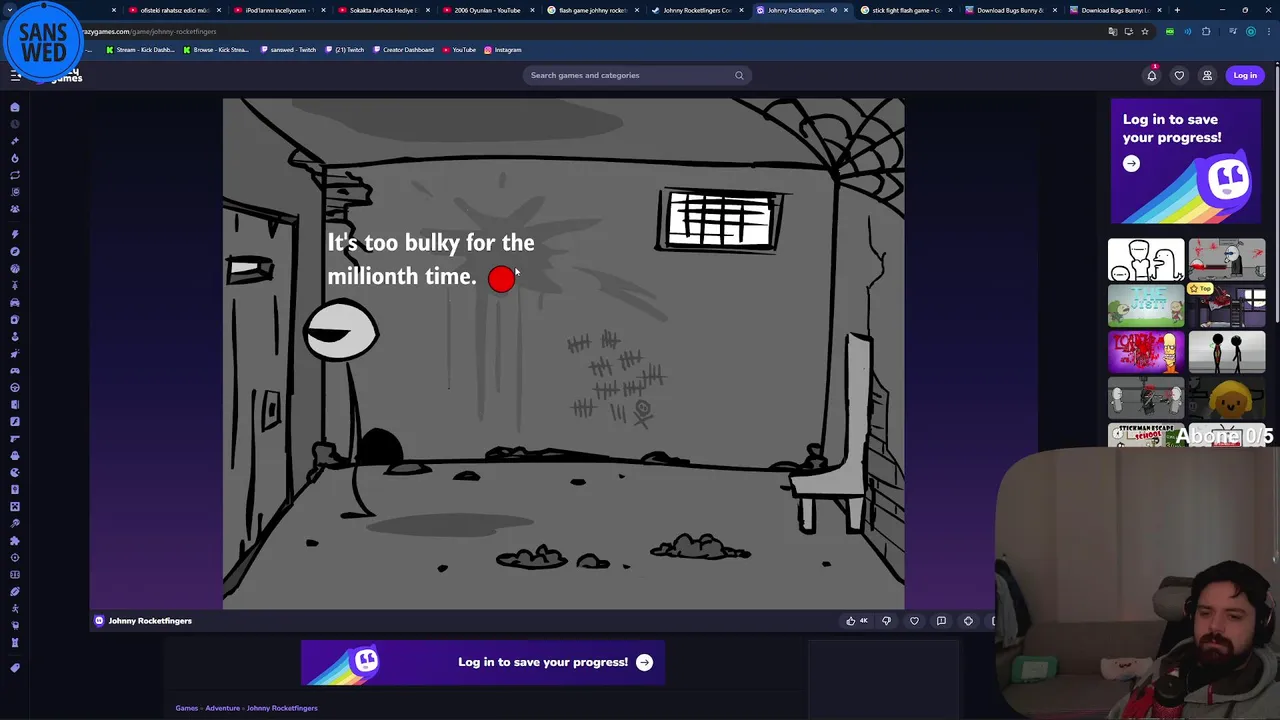Click 'Johnny Rocketfingers' breadcrumb link

(x=282, y=708)
